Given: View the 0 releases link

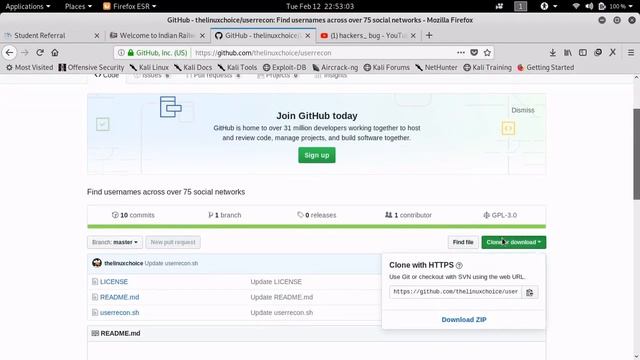Looking at the screenshot, I should pos(317,215).
